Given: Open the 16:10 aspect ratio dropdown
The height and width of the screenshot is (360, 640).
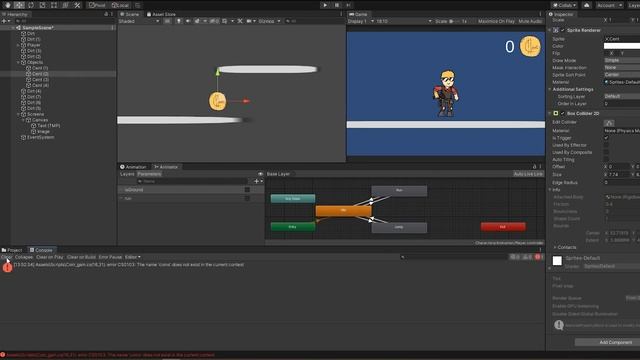Looking at the screenshot, I should pos(403,21).
